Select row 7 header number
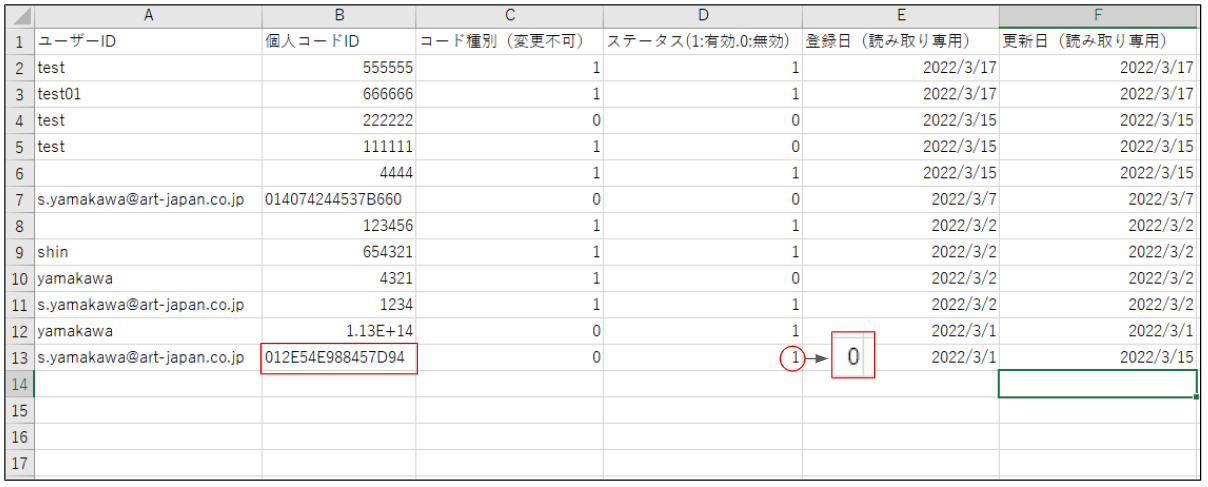1208x487 pixels. point(19,199)
